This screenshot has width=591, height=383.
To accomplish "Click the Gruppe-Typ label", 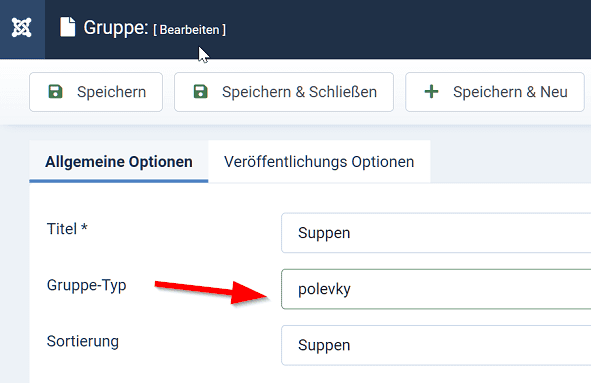I will coord(87,285).
